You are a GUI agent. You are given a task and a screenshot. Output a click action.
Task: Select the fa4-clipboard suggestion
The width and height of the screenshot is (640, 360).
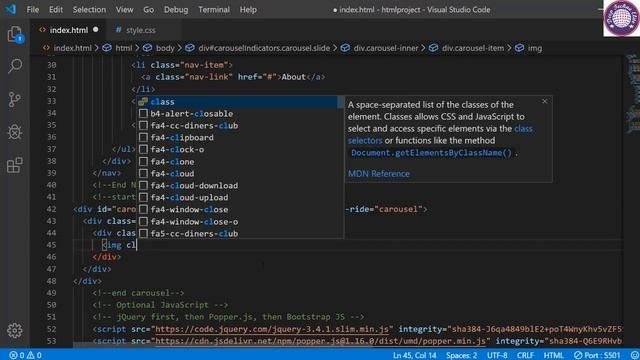pyautogui.click(x=240, y=138)
